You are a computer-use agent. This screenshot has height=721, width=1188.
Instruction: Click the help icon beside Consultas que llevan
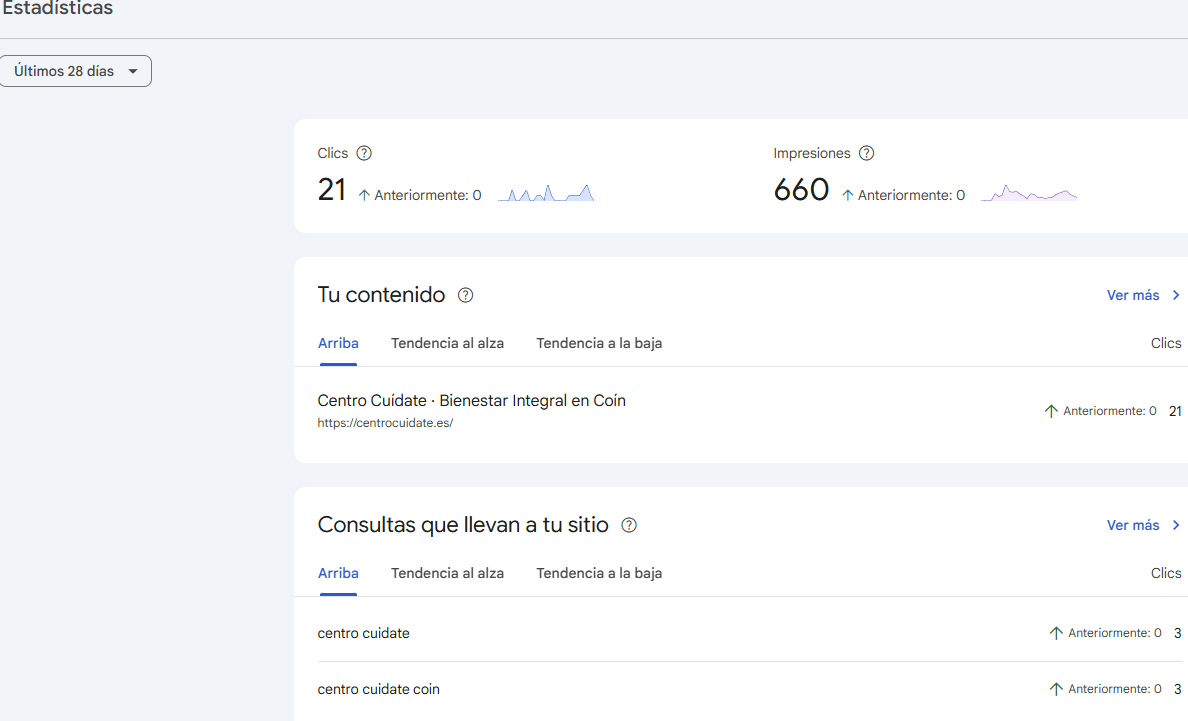click(x=629, y=525)
